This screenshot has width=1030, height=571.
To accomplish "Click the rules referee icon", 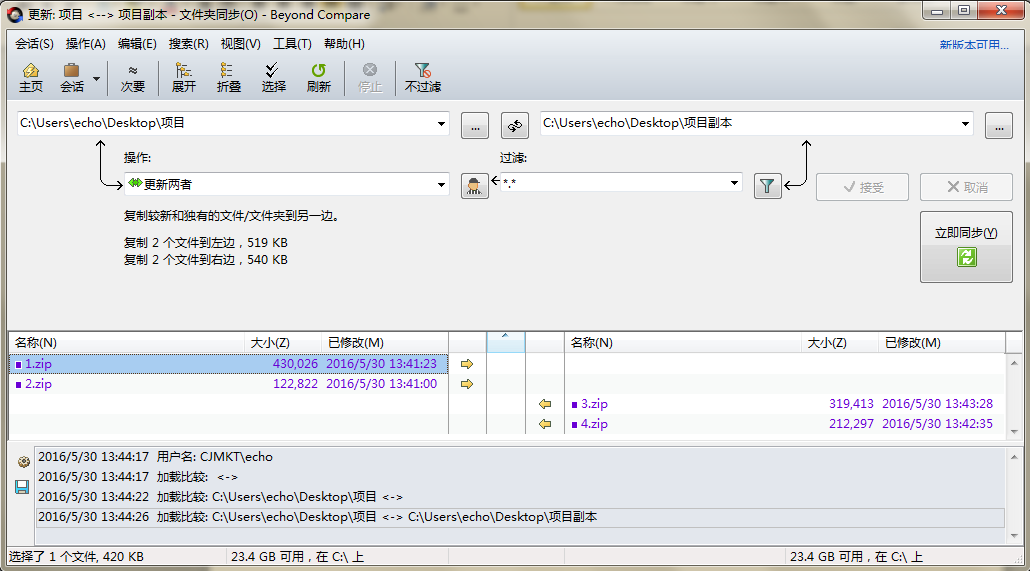I will click(474, 187).
